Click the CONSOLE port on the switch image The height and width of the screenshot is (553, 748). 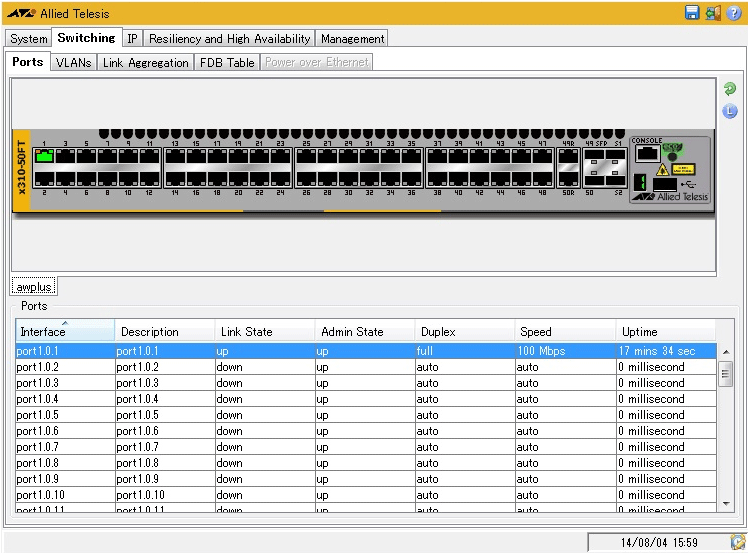pos(647,154)
